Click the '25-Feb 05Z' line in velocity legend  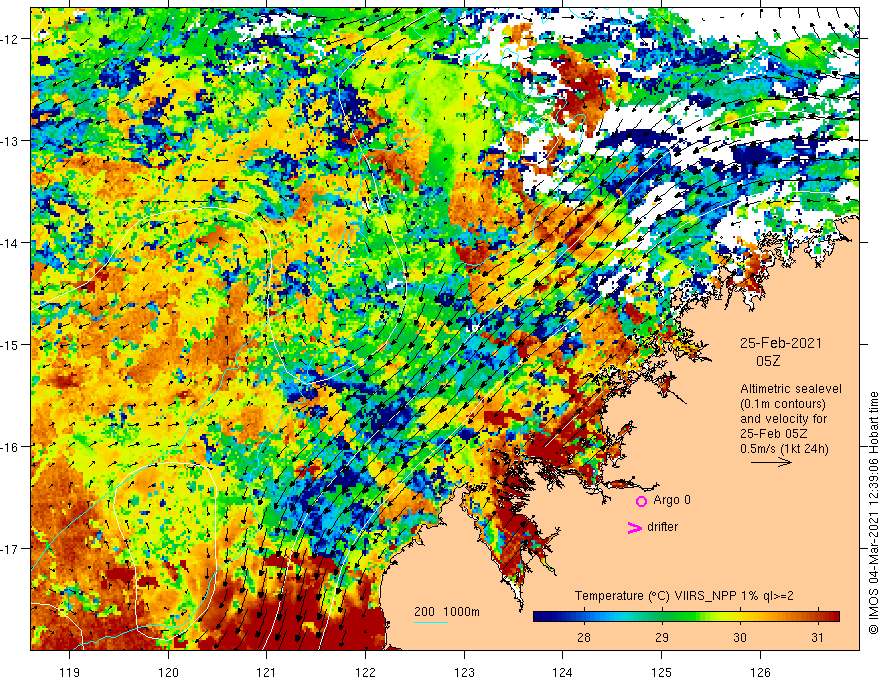click(x=773, y=434)
